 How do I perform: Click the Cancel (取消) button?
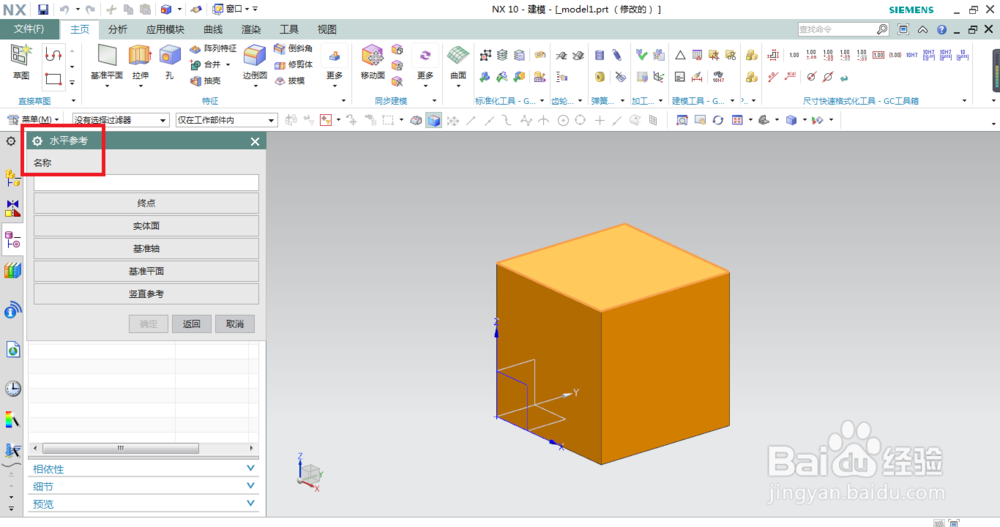235,323
